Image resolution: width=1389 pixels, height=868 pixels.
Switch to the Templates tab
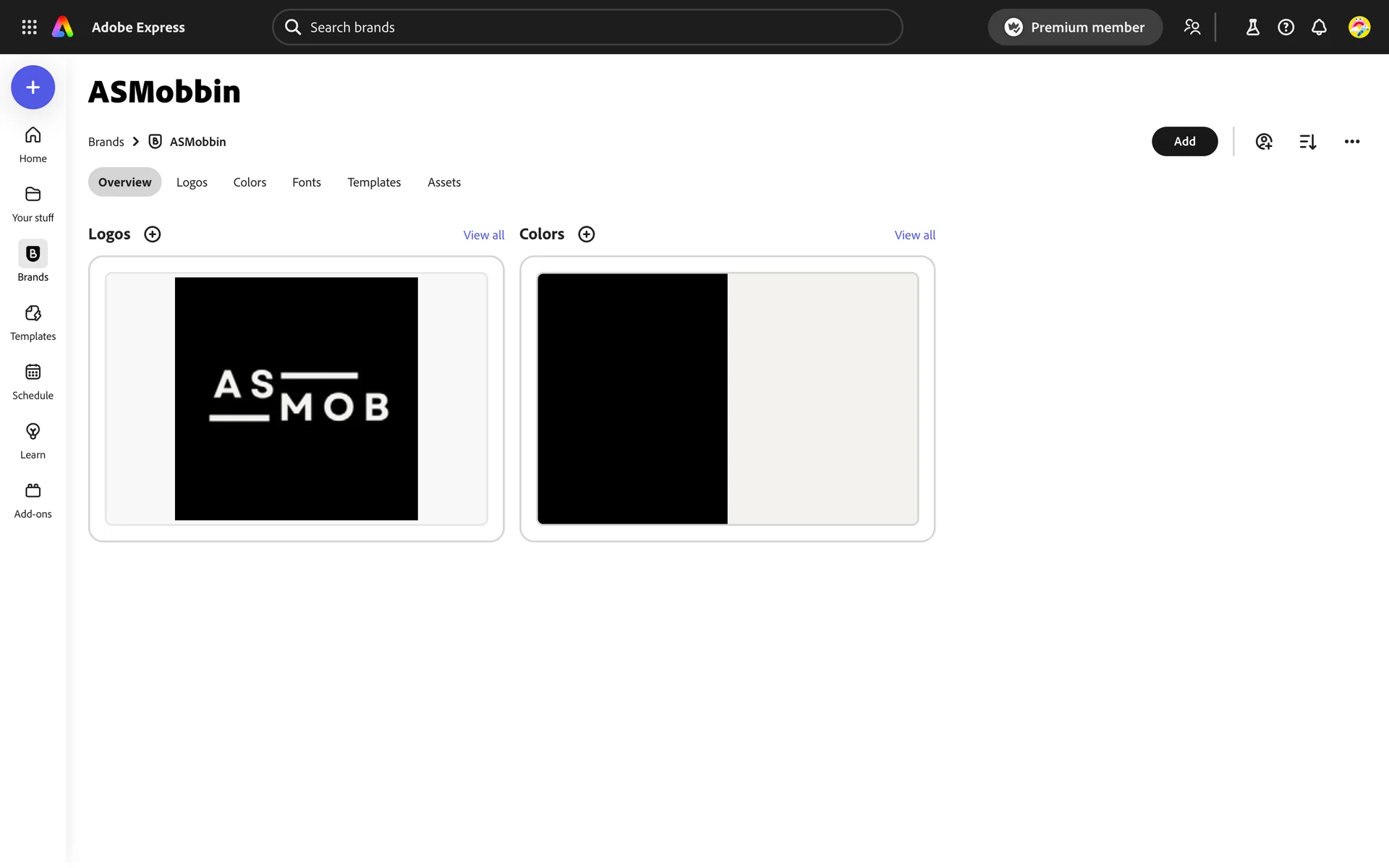373,182
